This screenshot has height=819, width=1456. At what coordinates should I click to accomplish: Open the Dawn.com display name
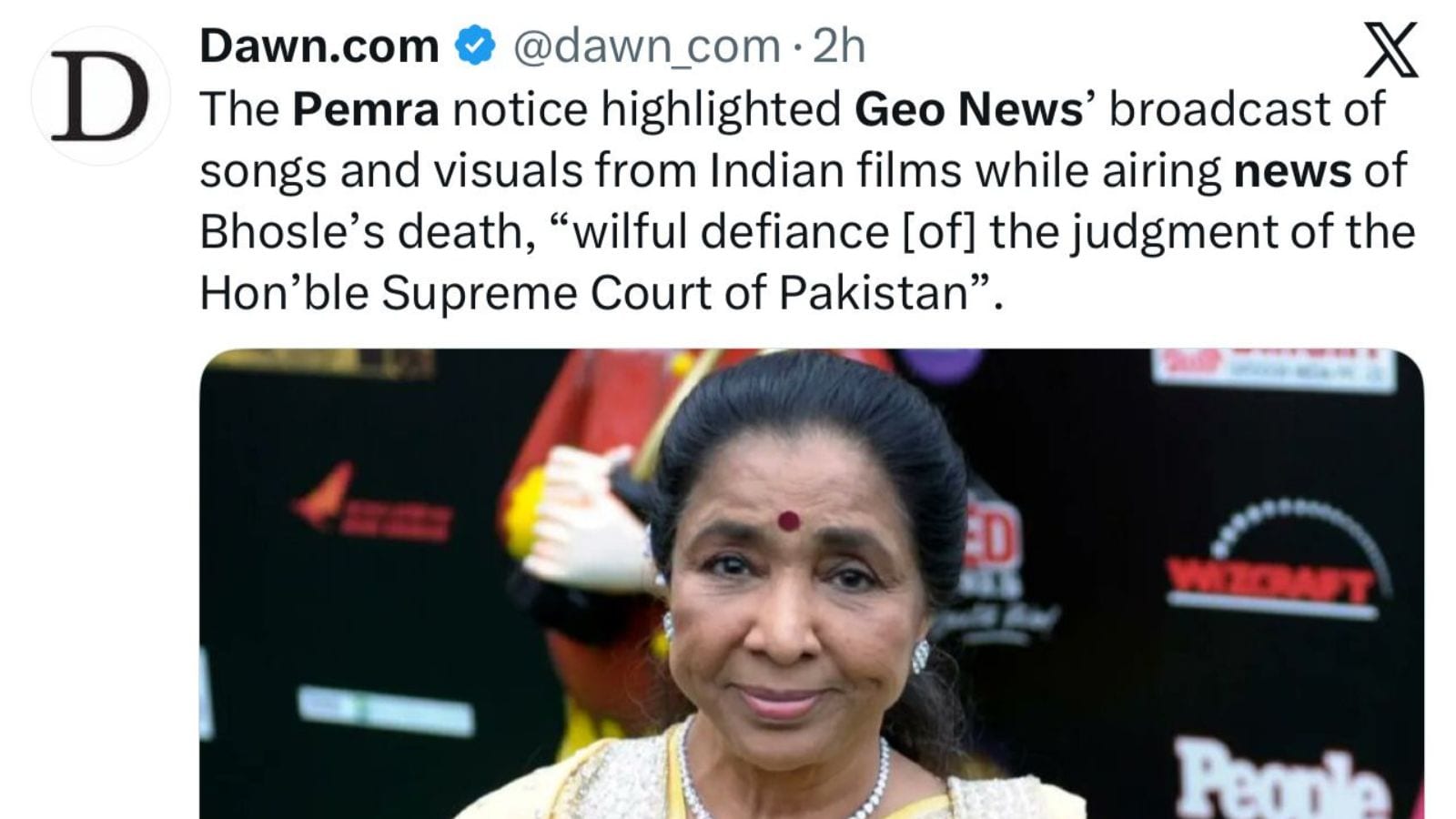319,45
